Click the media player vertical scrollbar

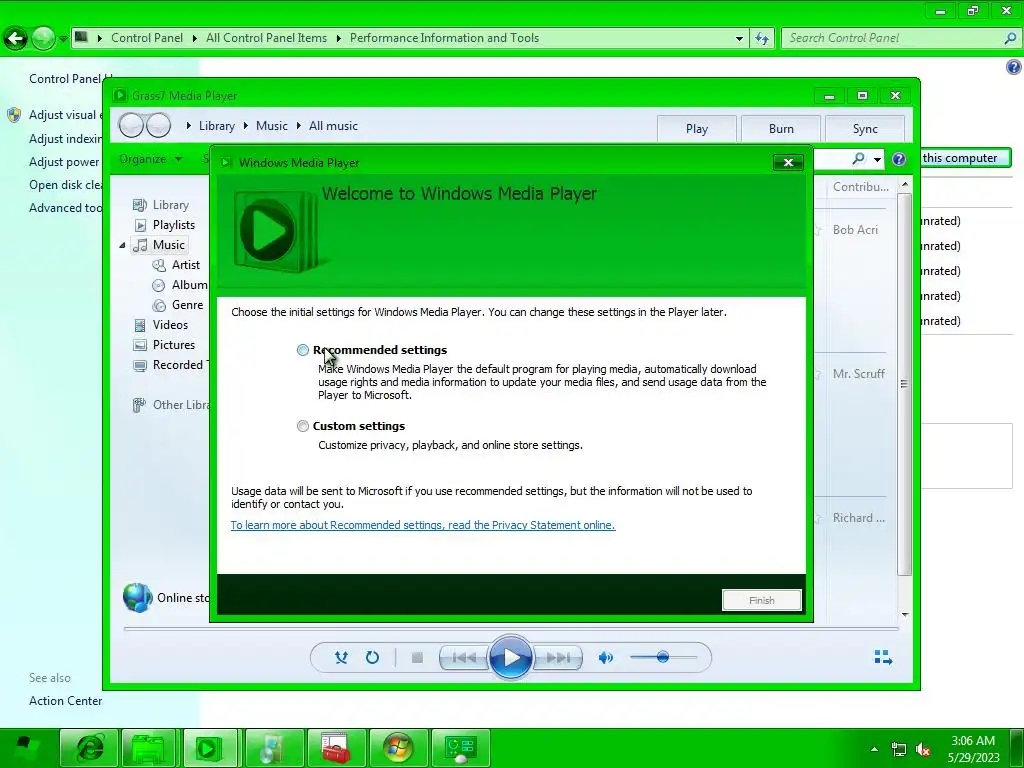pos(904,383)
